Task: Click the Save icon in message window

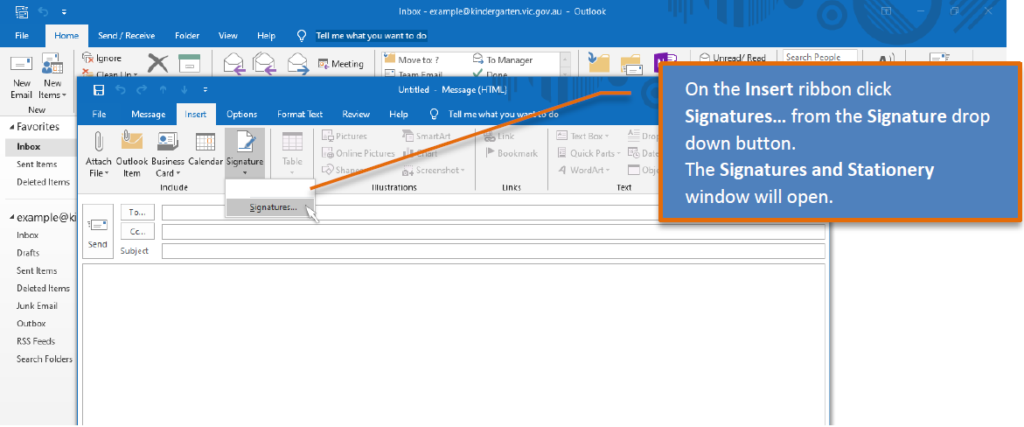Action: coord(99,89)
